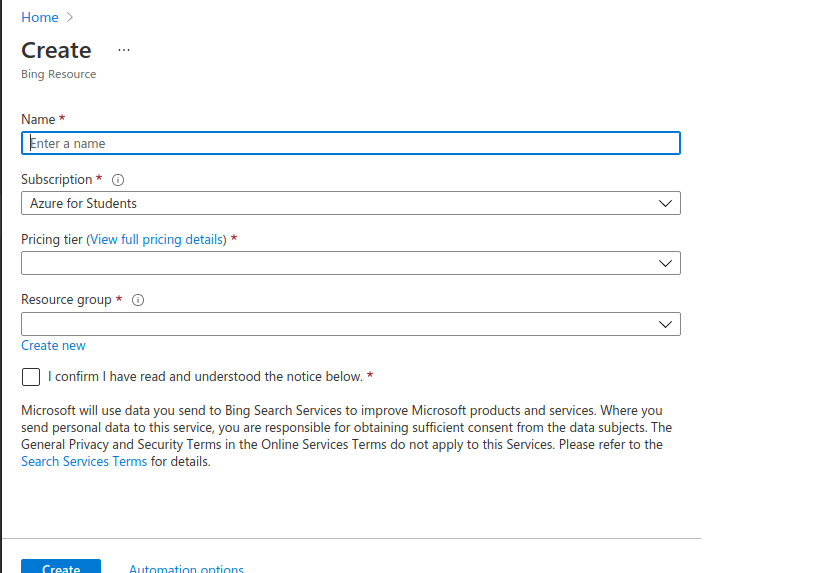
Task: Show info tooltip for Resource group
Action: (138, 300)
